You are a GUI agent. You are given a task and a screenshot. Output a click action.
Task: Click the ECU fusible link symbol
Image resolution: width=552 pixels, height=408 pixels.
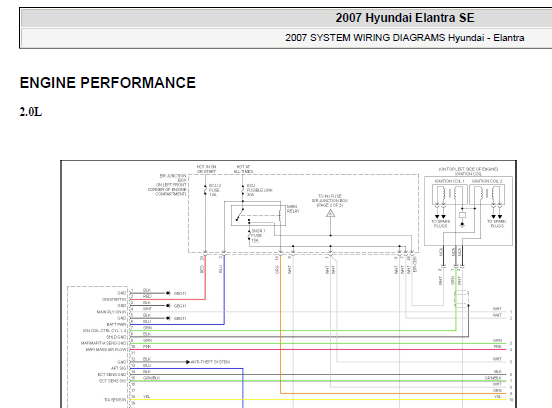pos(243,190)
